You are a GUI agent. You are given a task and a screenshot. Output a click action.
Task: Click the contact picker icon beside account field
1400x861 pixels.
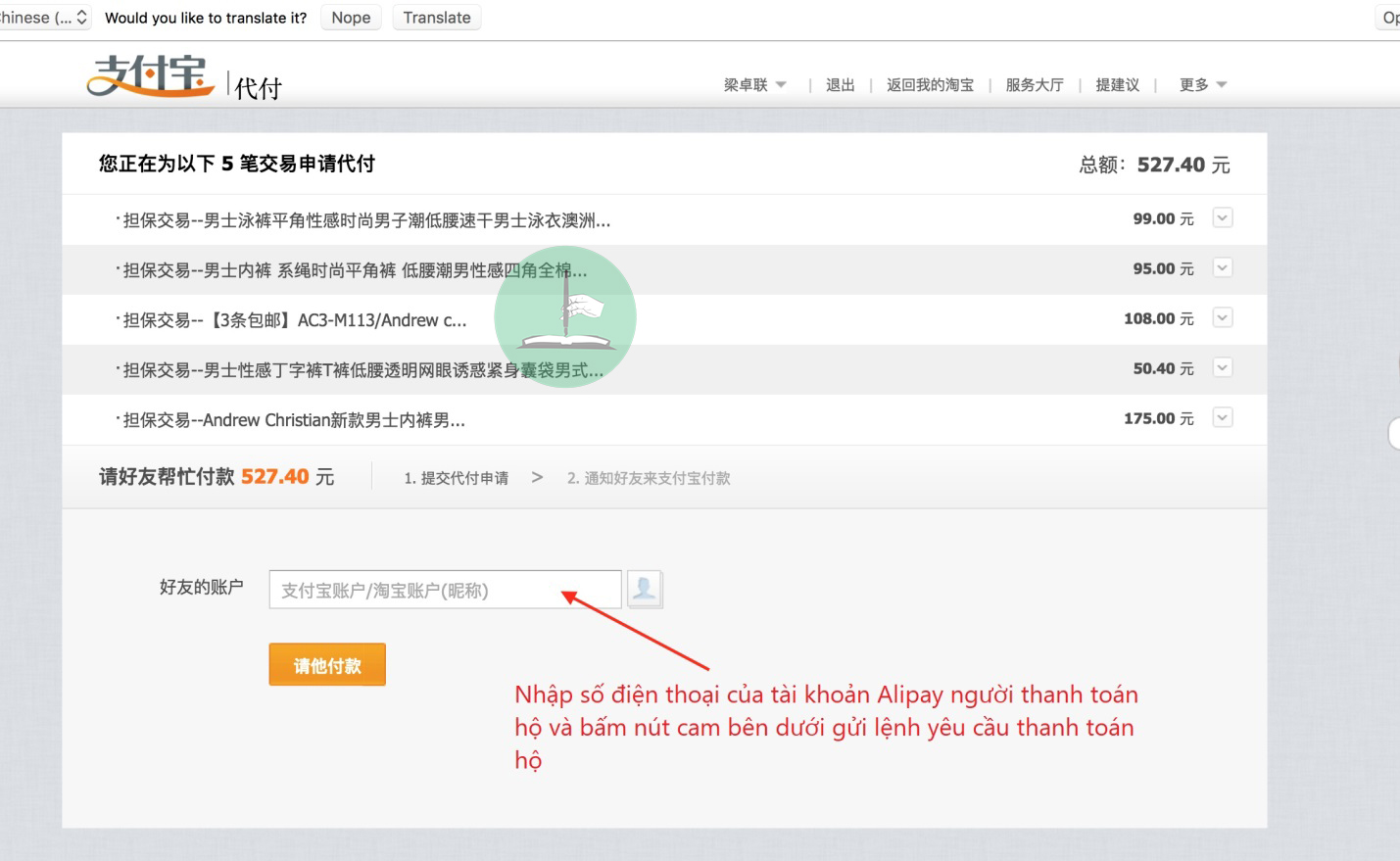(645, 589)
